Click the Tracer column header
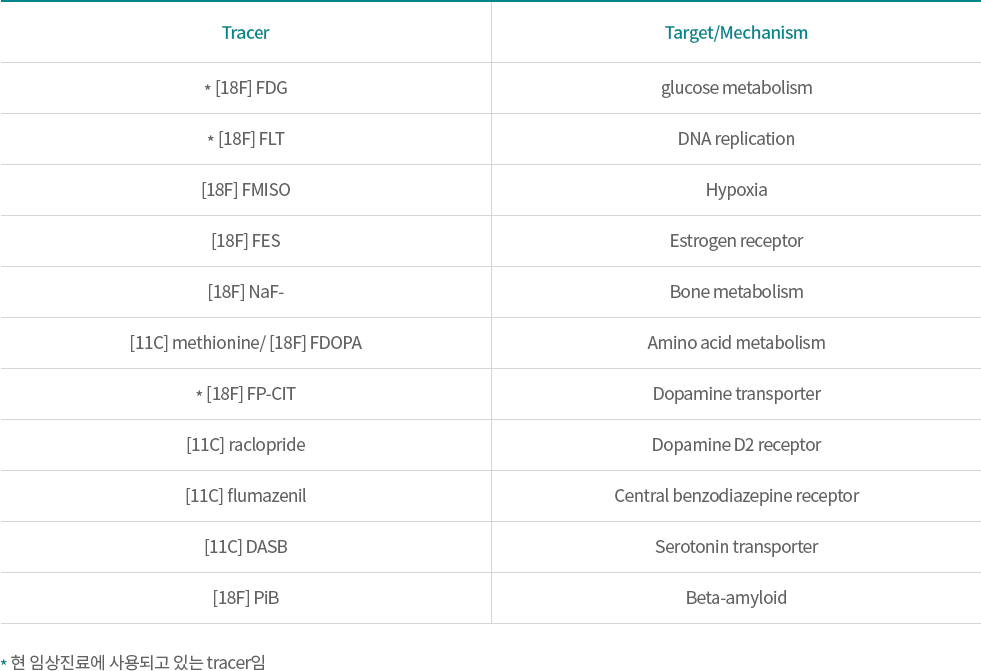This screenshot has width=981, height=671. pyautogui.click(x=245, y=33)
